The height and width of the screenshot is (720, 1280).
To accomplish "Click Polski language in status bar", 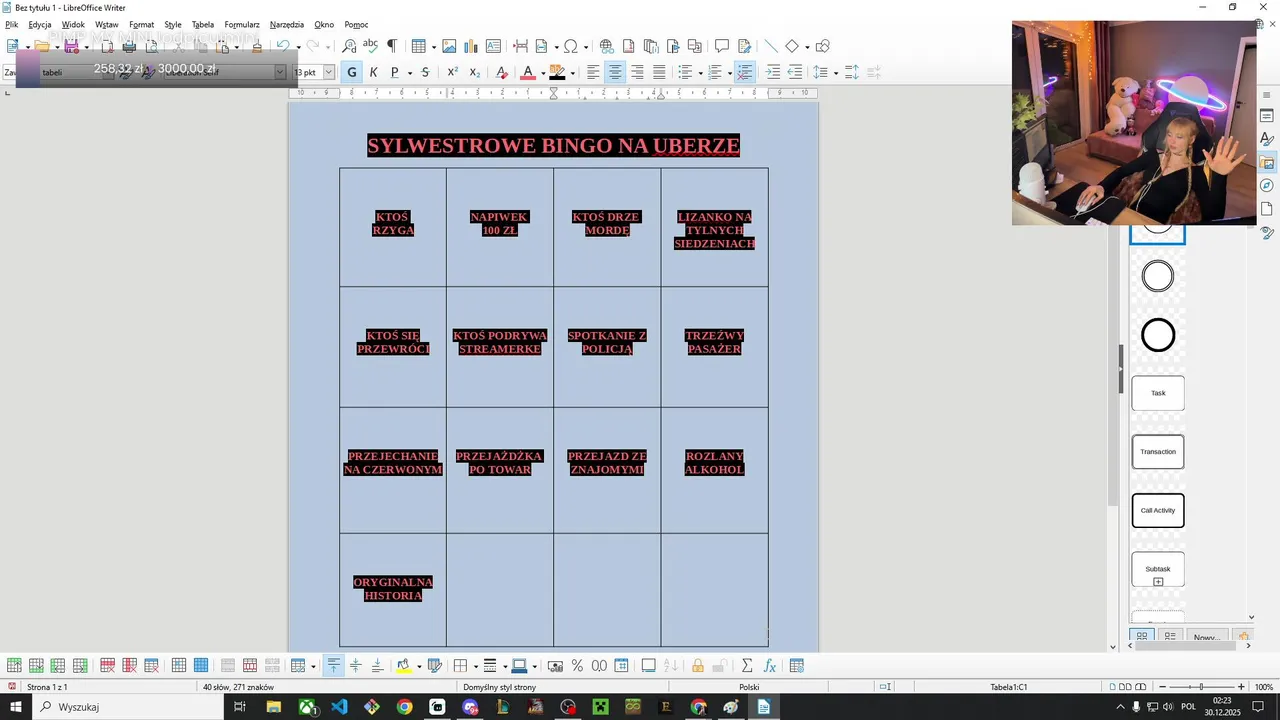I will pos(749,687).
